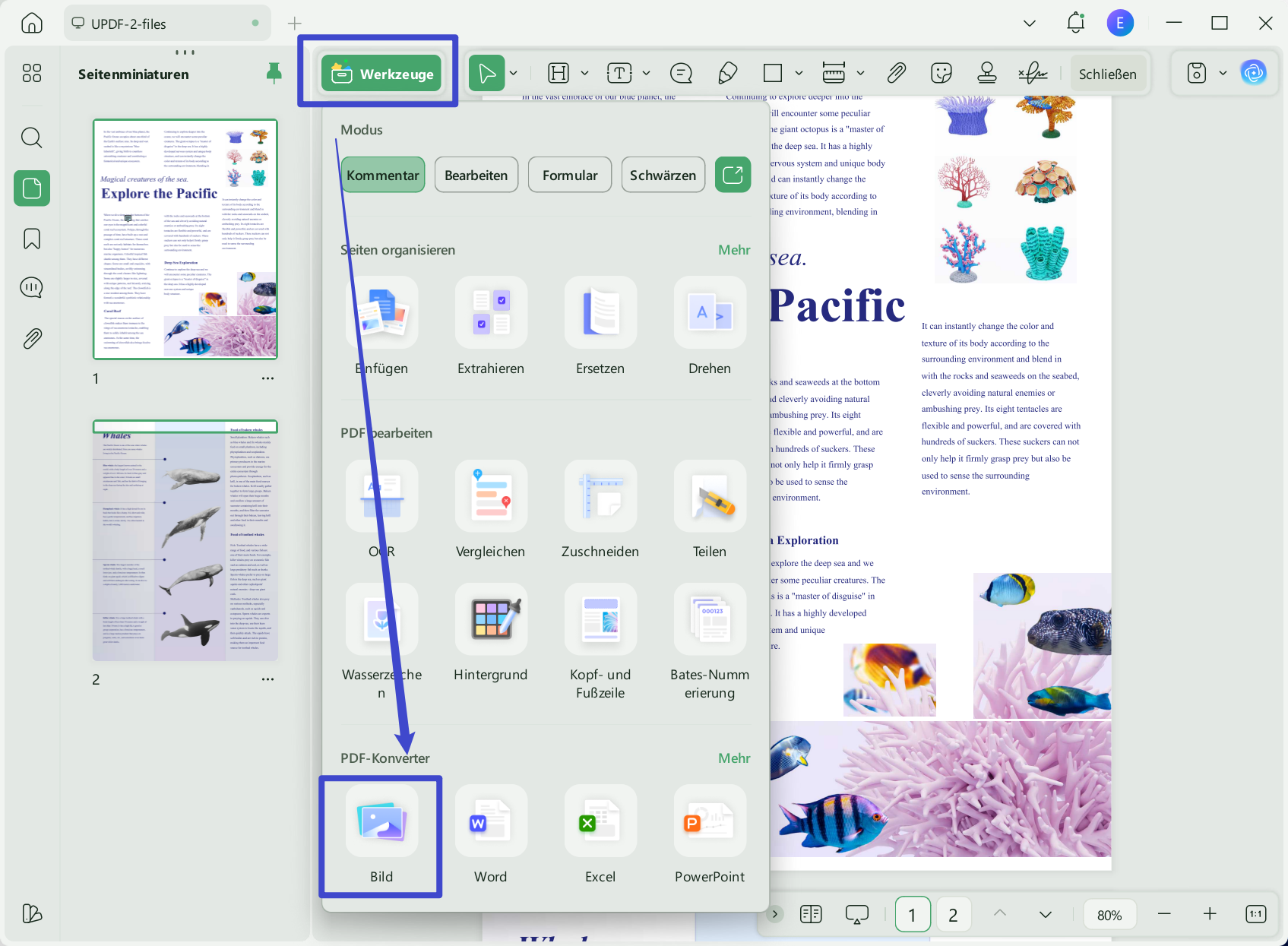Add a new tab
Image resolution: width=1288 pixels, height=946 pixels.
[x=295, y=24]
